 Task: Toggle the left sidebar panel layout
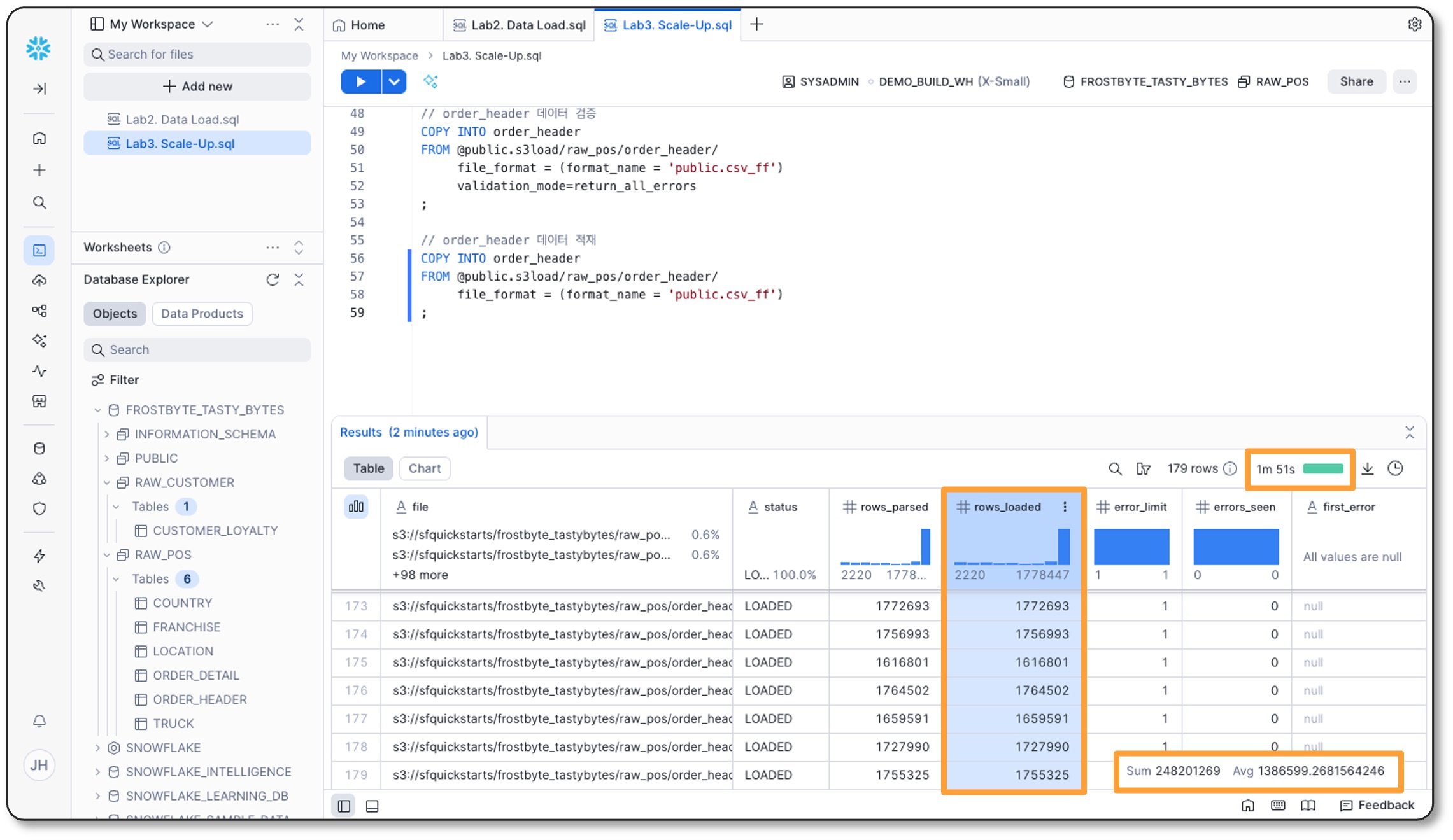coord(344,806)
